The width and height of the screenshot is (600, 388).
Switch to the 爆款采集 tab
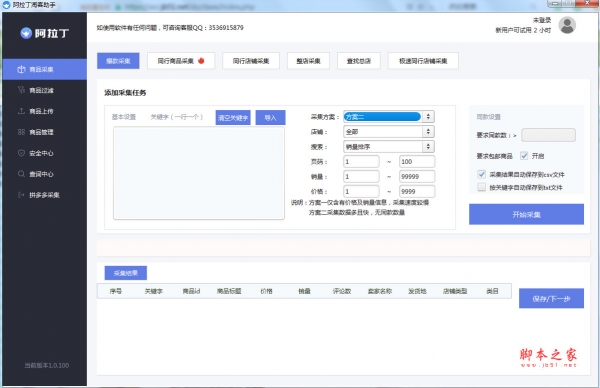pos(118,61)
